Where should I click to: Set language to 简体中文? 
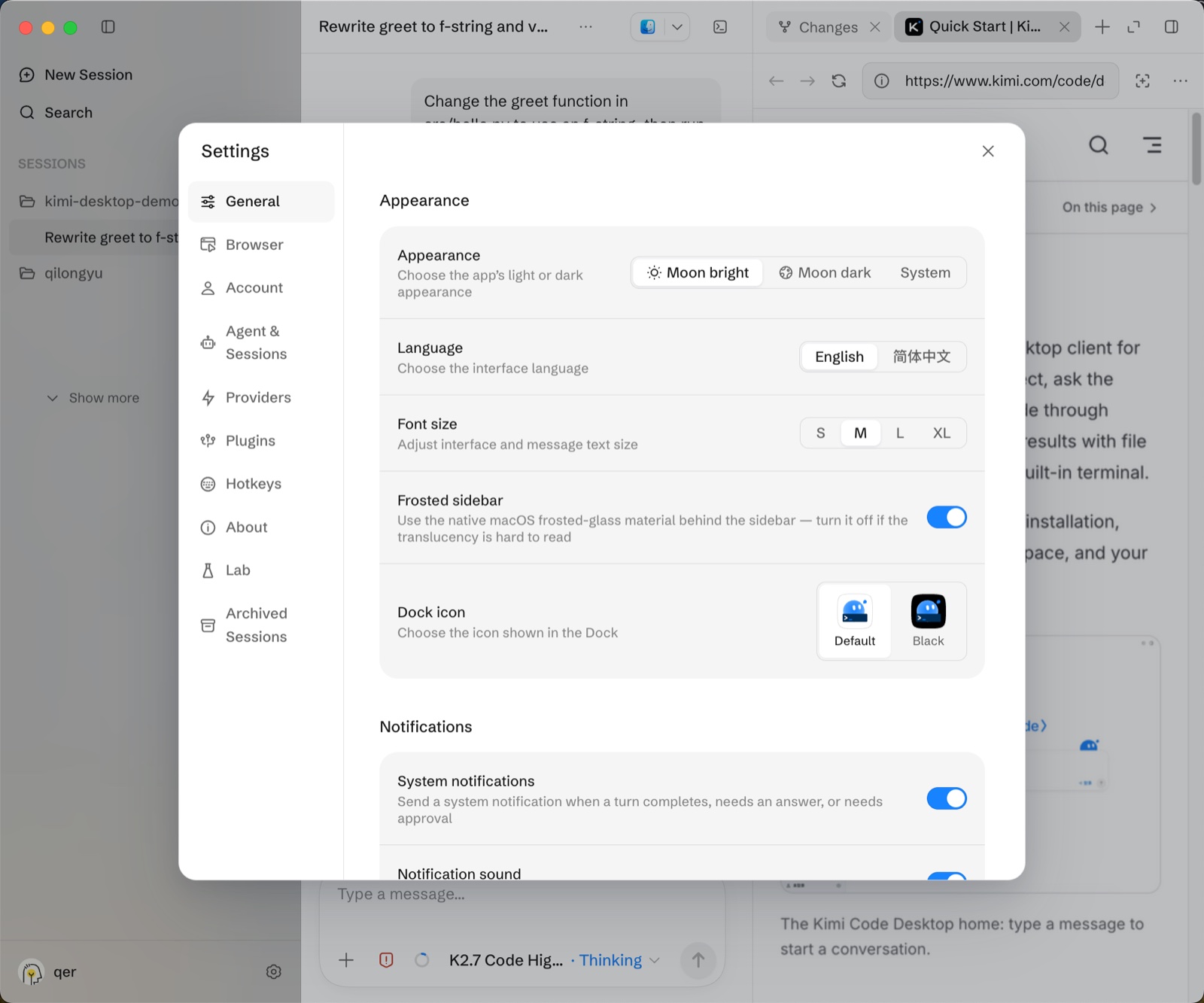[921, 357]
